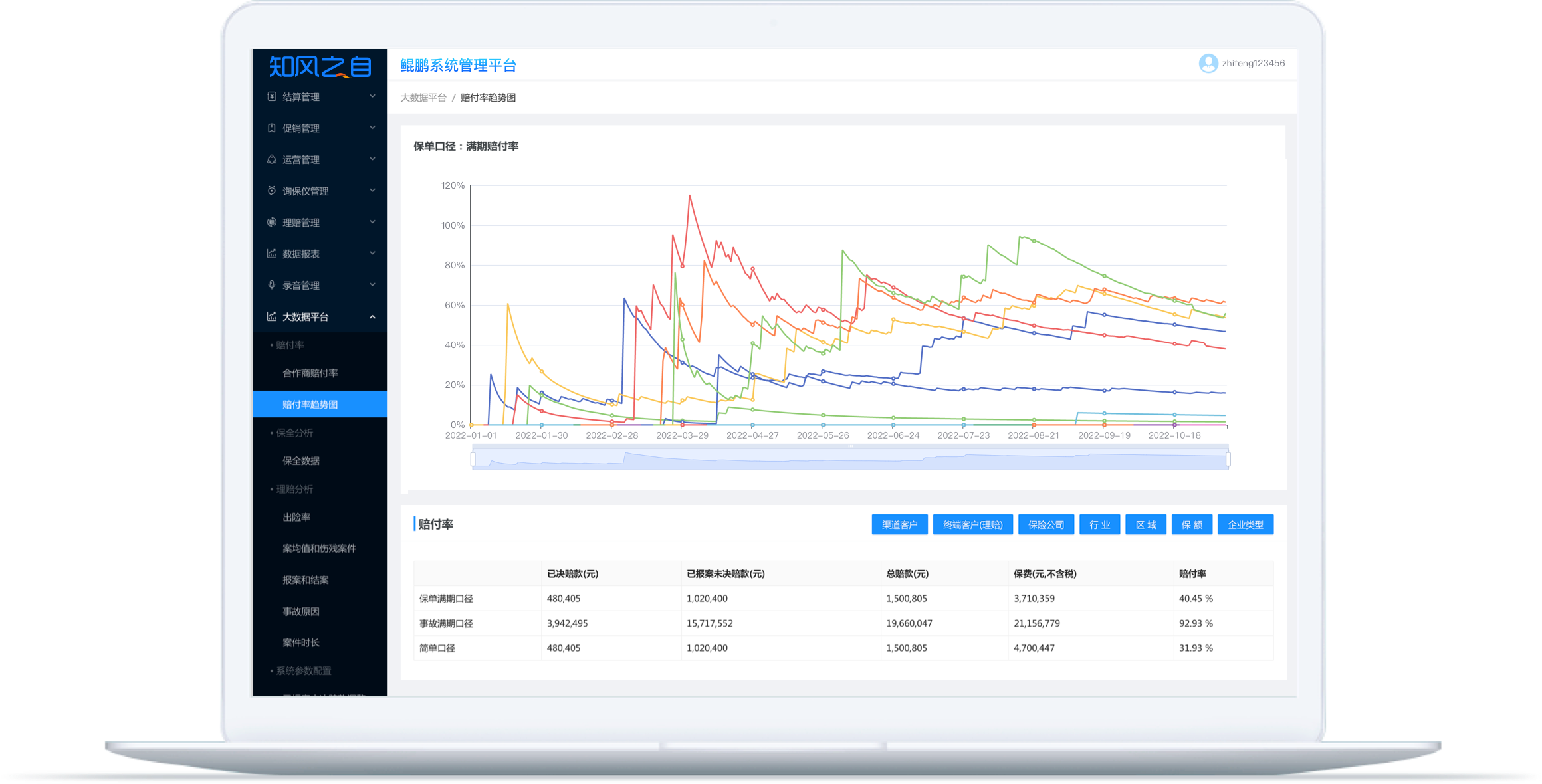Viewport: 1542px width, 784px height.
Task: Click the 数据报表 chart icon
Action: (271, 254)
